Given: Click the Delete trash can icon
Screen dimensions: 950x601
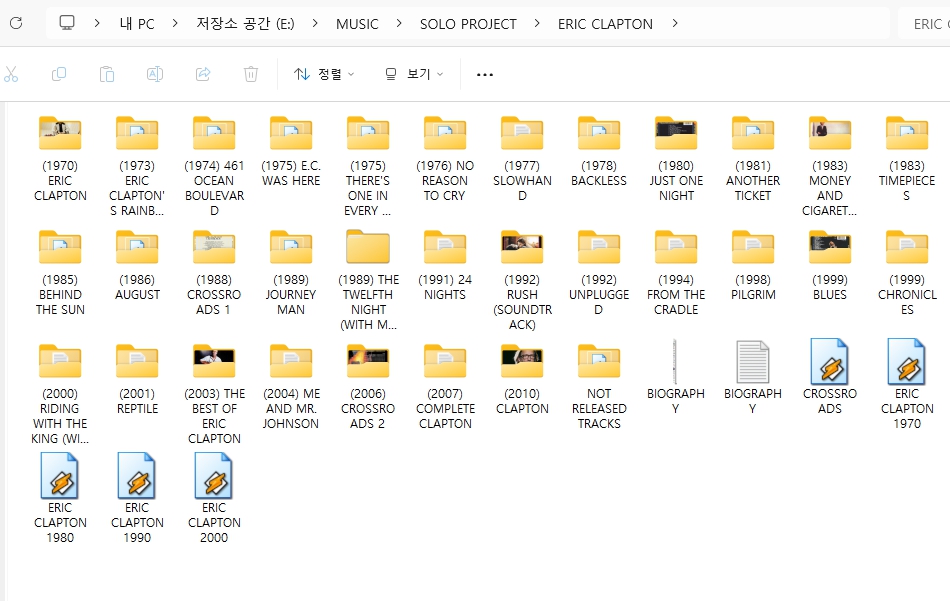Looking at the screenshot, I should pyautogui.click(x=251, y=74).
